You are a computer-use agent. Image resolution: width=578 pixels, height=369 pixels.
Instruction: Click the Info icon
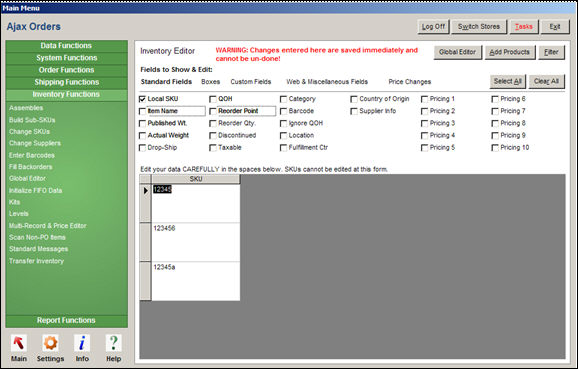[82, 343]
